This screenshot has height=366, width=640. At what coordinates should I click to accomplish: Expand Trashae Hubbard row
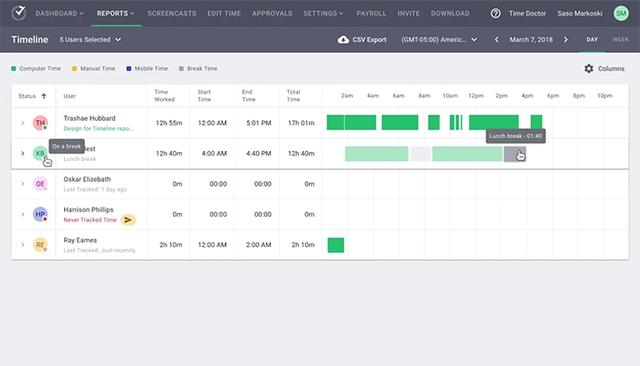(22, 123)
